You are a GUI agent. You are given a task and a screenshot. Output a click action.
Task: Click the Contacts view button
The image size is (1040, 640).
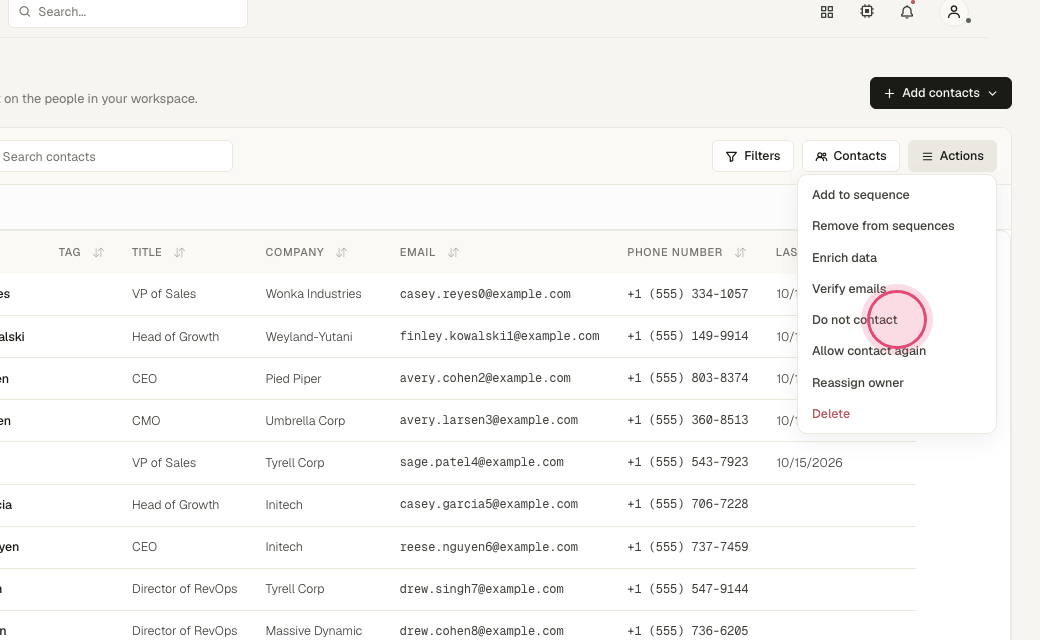(851, 156)
